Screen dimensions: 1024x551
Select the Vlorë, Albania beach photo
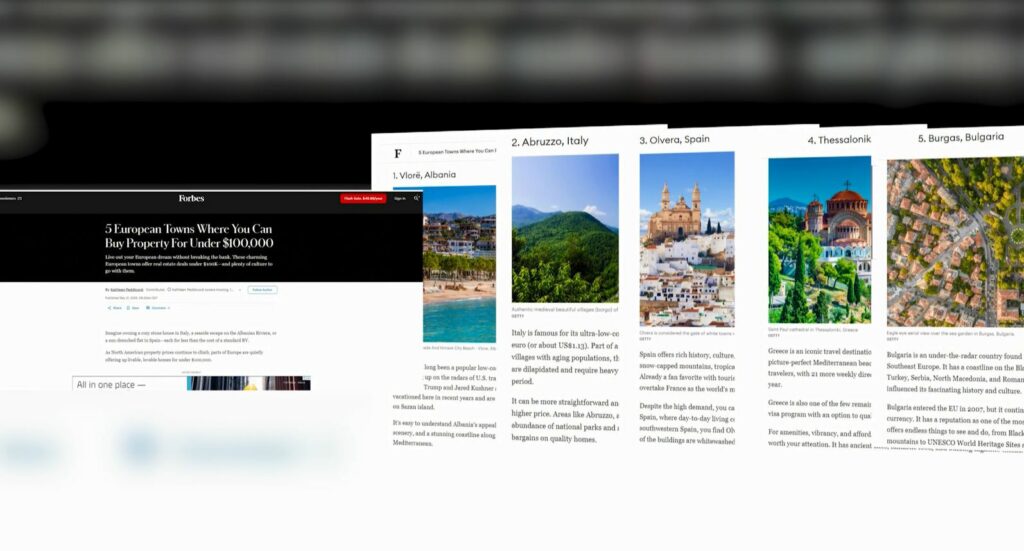click(459, 263)
